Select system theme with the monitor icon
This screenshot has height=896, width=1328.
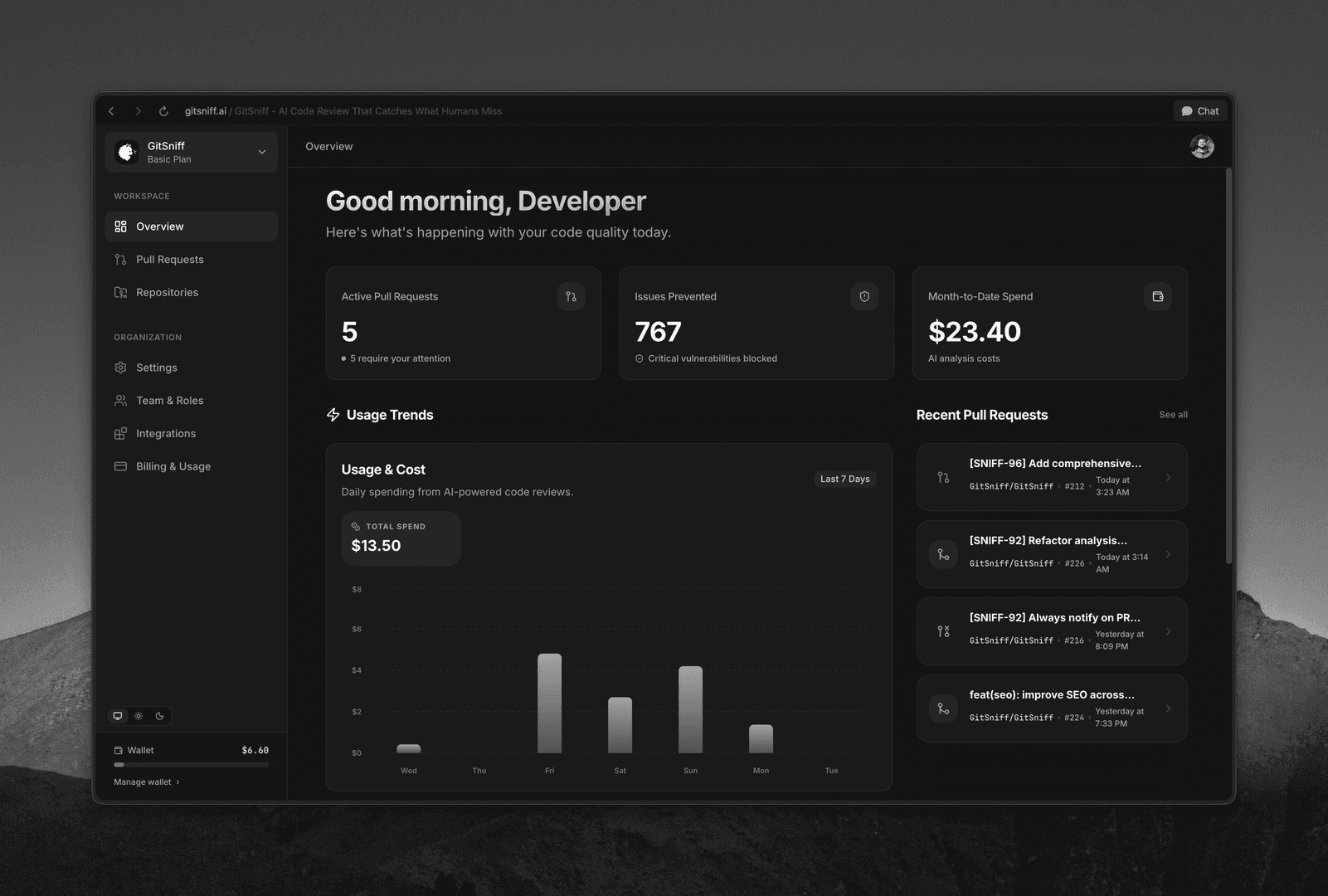point(117,715)
